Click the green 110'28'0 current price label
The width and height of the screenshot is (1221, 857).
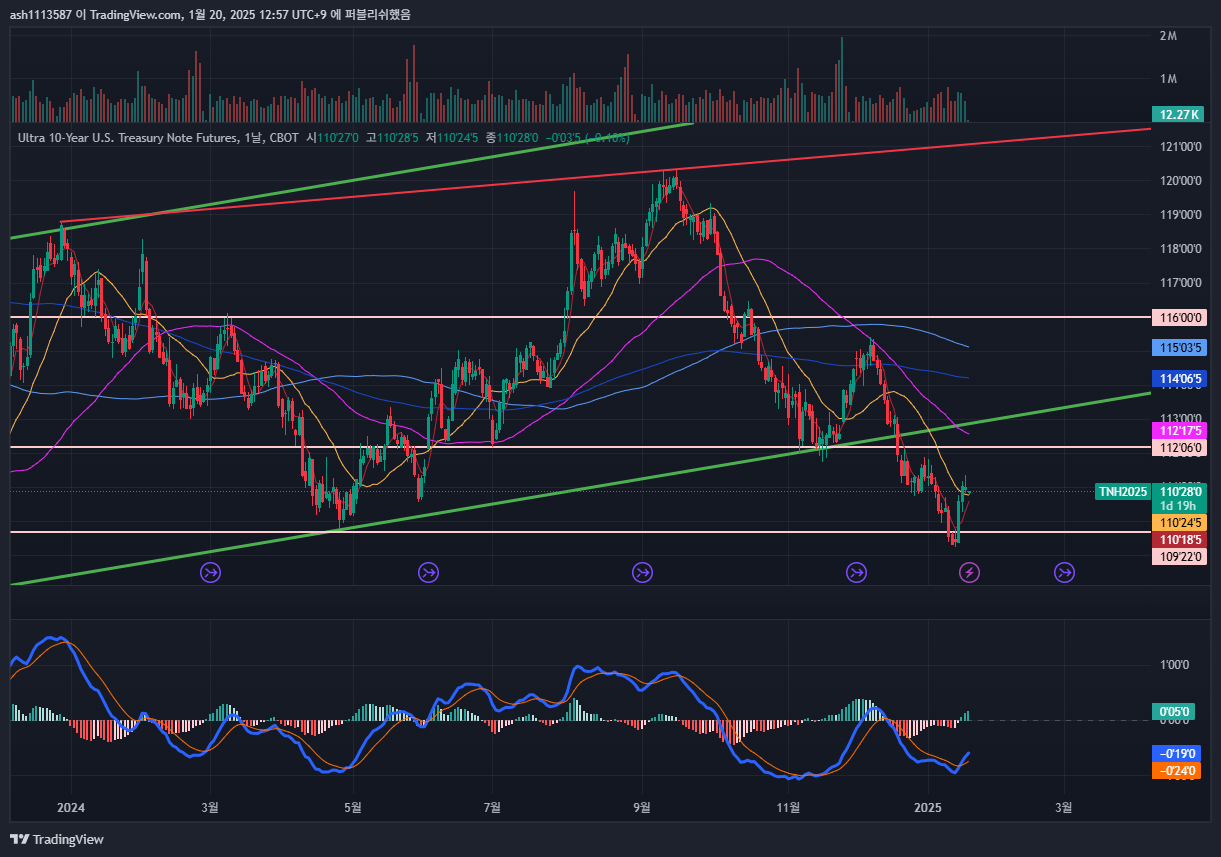(1180, 491)
